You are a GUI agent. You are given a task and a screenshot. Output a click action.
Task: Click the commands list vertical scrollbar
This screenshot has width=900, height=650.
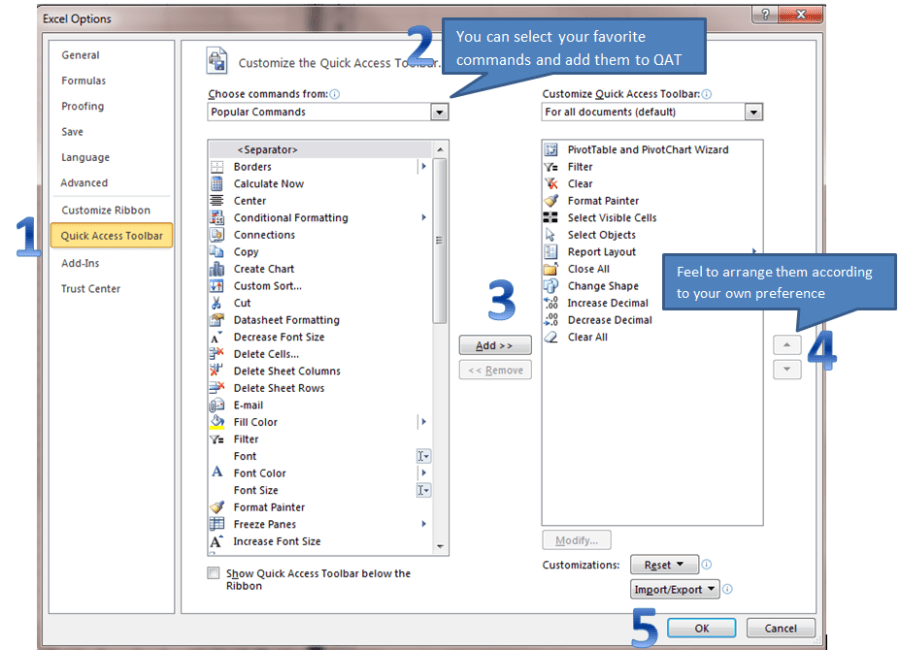(440, 400)
